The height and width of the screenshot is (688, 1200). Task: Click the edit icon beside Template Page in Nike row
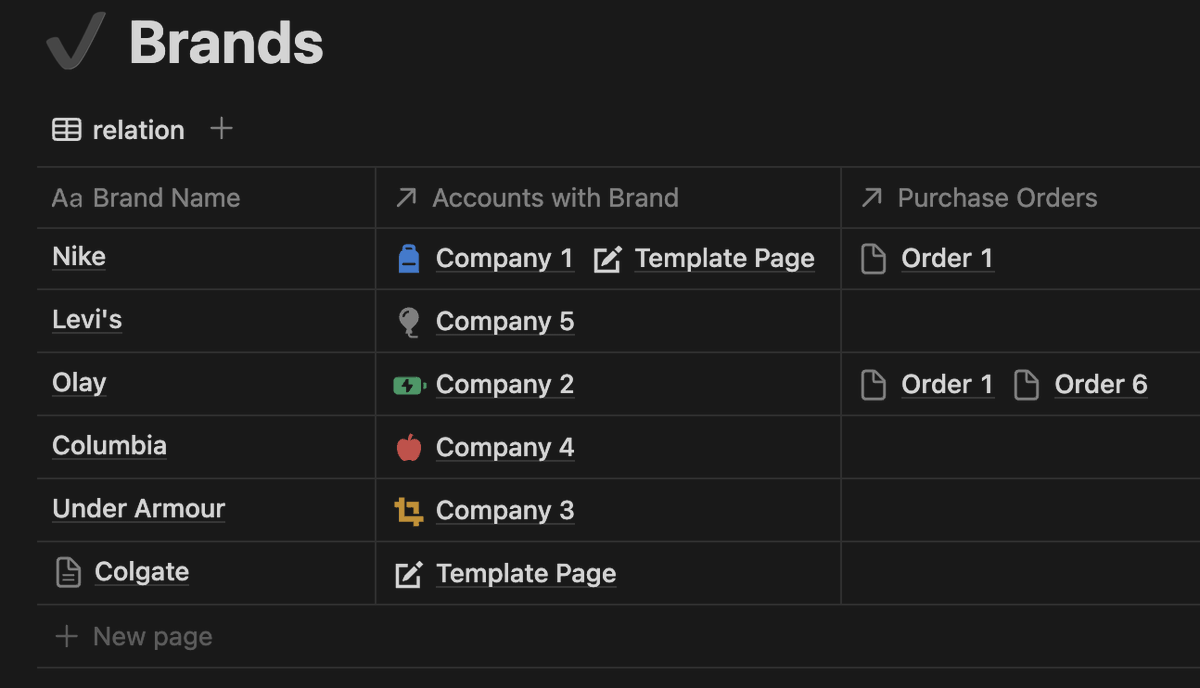(x=607, y=260)
